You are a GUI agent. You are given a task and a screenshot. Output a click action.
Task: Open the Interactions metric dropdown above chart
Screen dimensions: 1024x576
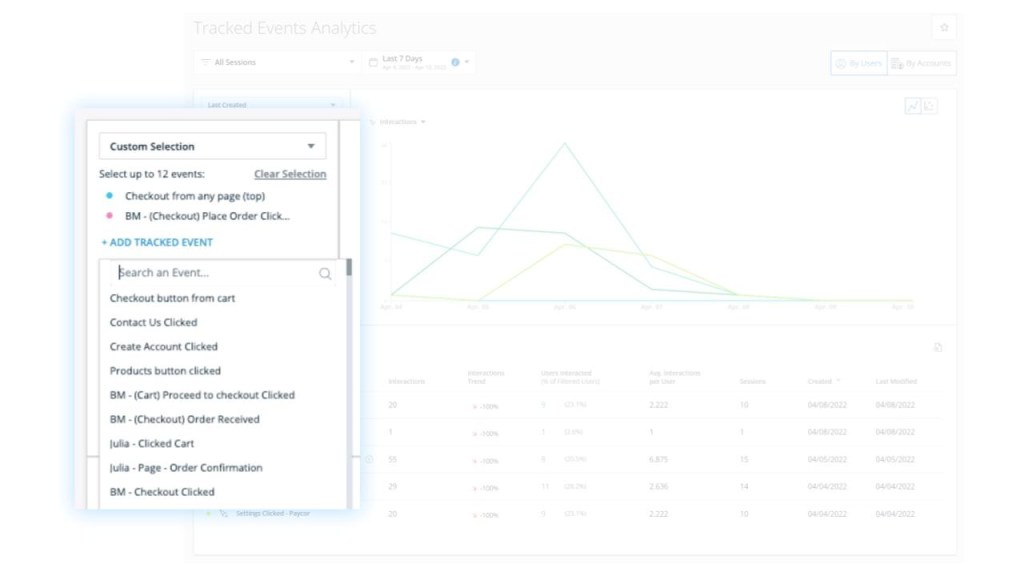click(400, 122)
